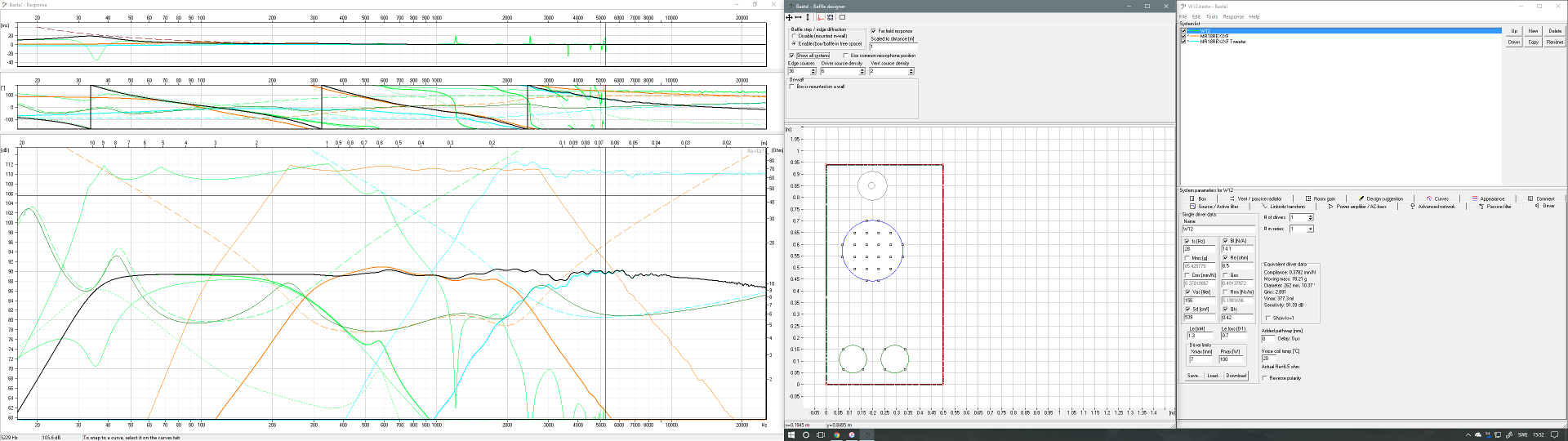Screen dimensions: 1568x441
Task: Increase Edge sources spinner value
Action: [815, 70]
